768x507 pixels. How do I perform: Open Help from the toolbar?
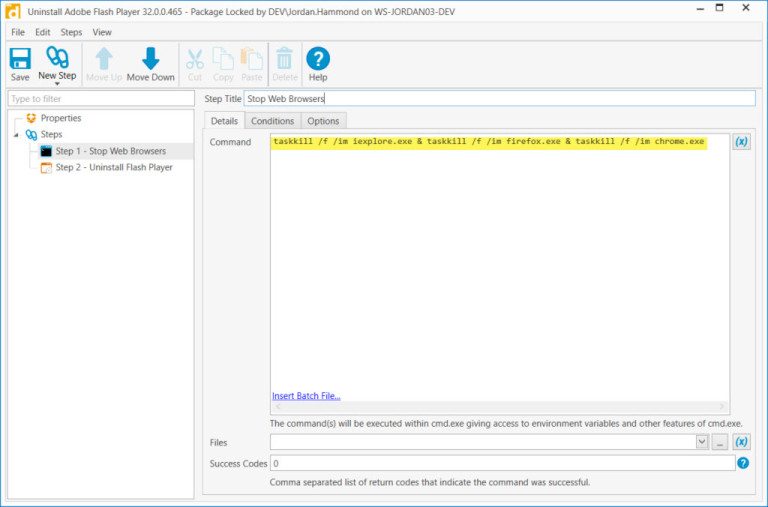click(x=318, y=64)
